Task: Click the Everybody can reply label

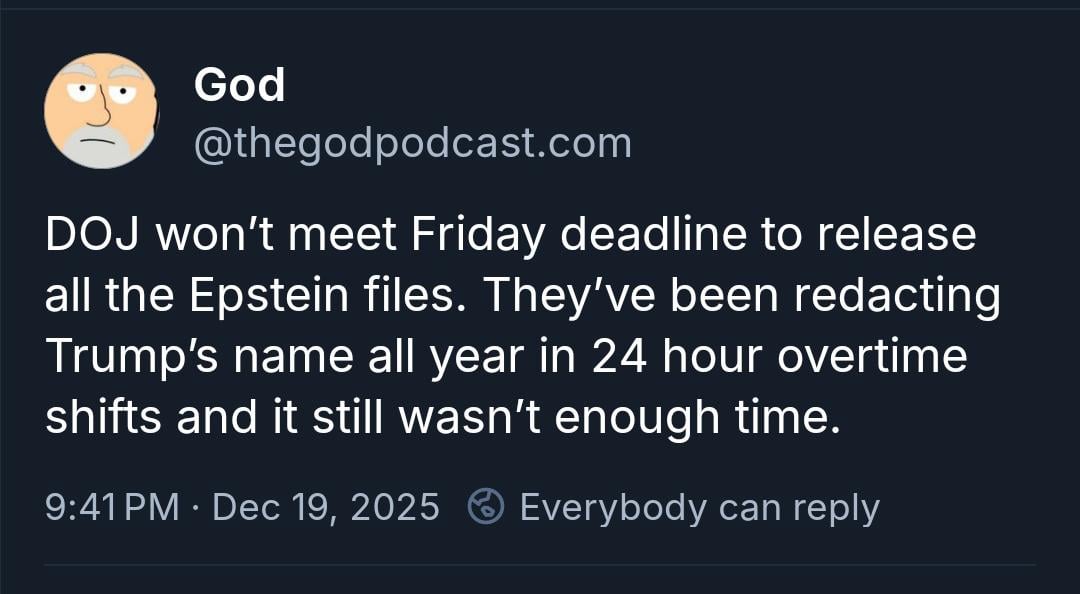Action: (699, 507)
